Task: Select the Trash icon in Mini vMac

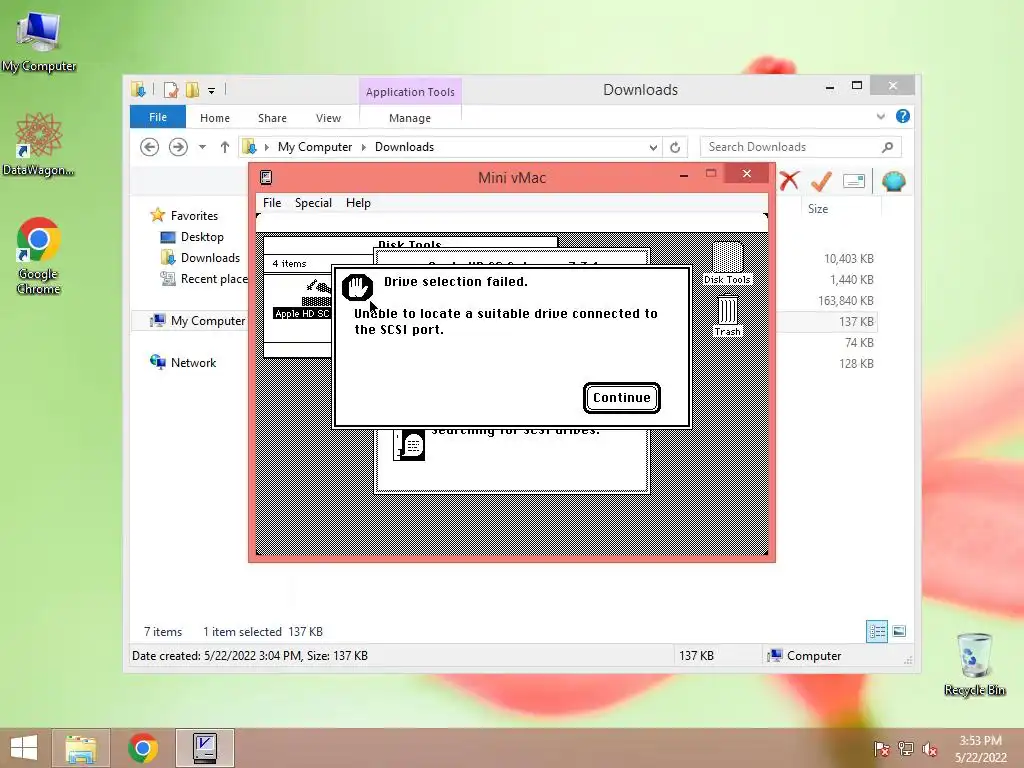Action: [728, 315]
